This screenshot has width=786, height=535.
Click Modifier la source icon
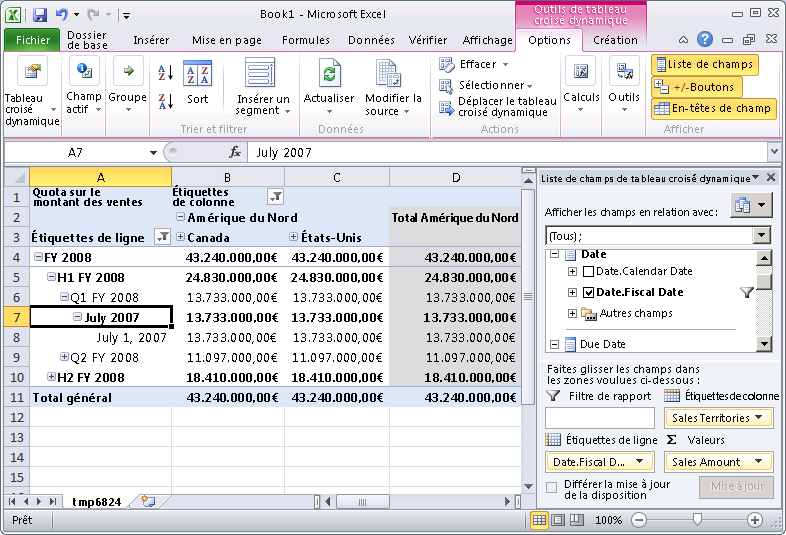pyautogui.click(x=388, y=74)
